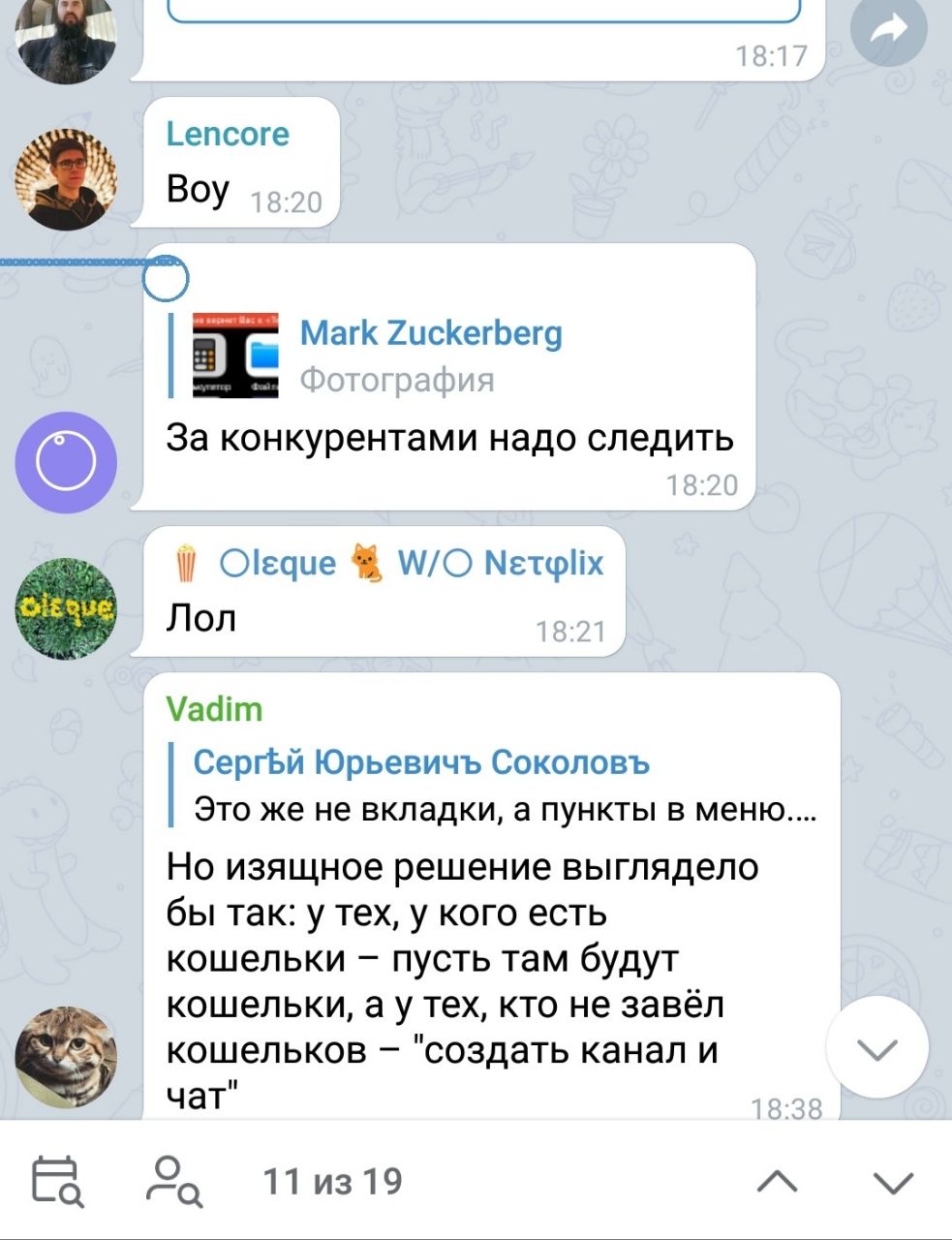Go to previous search result arrow
This screenshot has height=1240, width=952.
tap(777, 1181)
